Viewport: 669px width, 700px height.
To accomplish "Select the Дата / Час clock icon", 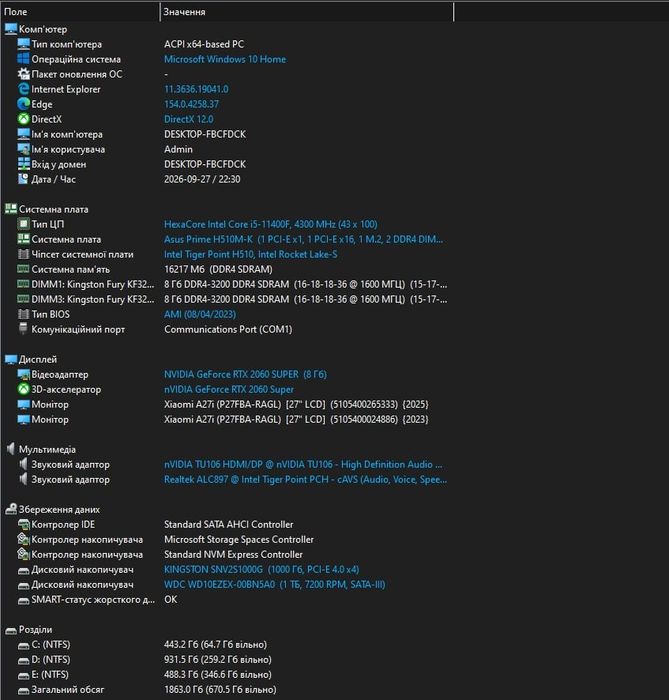I will (x=23, y=179).
